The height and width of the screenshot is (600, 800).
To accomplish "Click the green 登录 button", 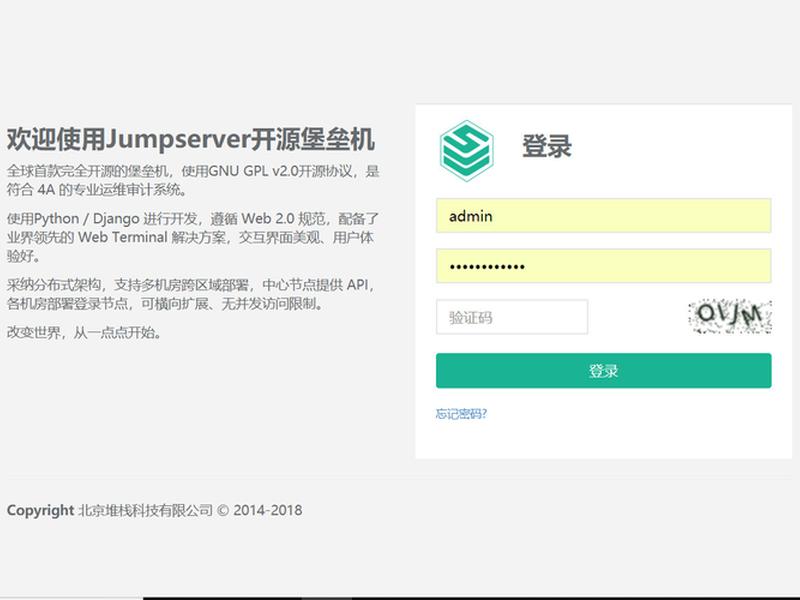I will tap(604, 370).
